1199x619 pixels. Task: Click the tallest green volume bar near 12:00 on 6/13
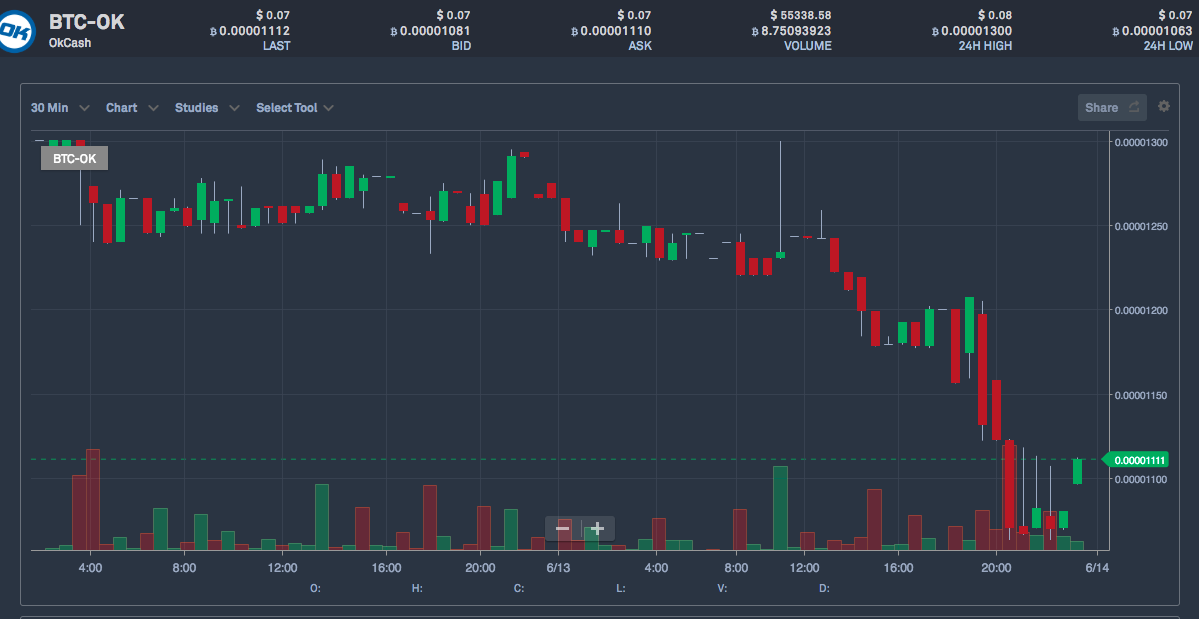[780, 507]
